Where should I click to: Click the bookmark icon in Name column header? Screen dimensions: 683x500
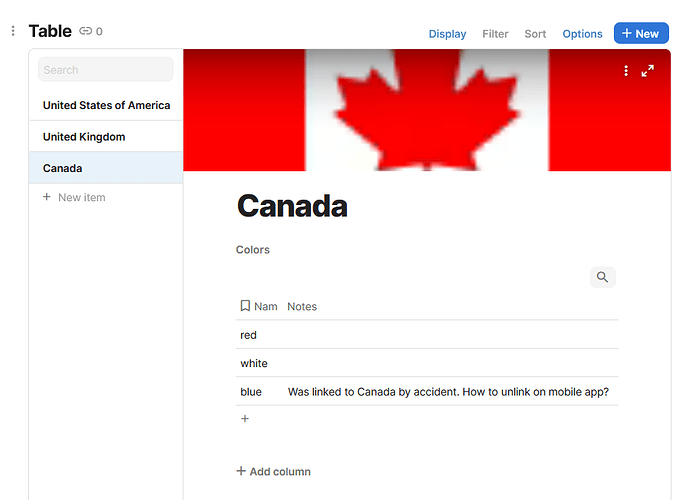click(x=245, y=306)
